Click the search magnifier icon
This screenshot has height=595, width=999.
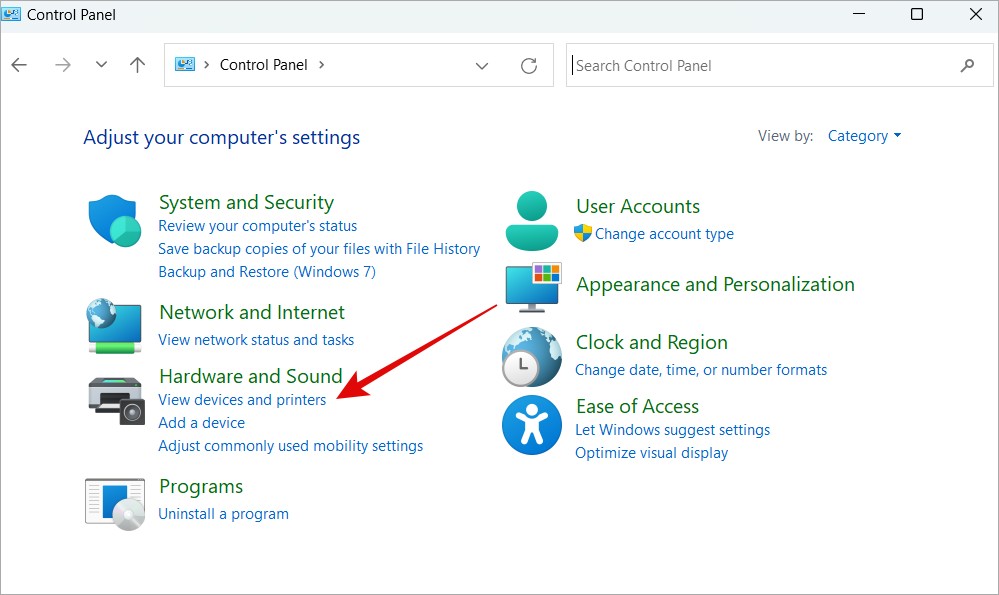click(x=967, y=65)
